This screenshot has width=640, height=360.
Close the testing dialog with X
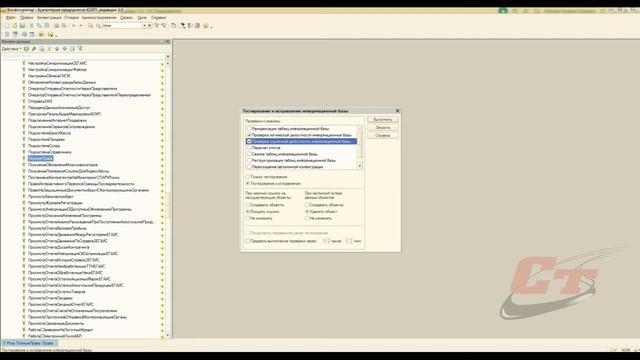398,111
